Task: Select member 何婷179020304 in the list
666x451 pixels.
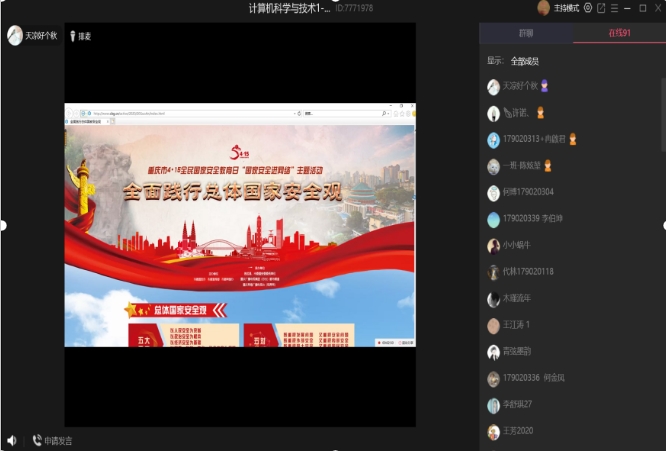Action: pyautogui.click(x=528, y=192)
